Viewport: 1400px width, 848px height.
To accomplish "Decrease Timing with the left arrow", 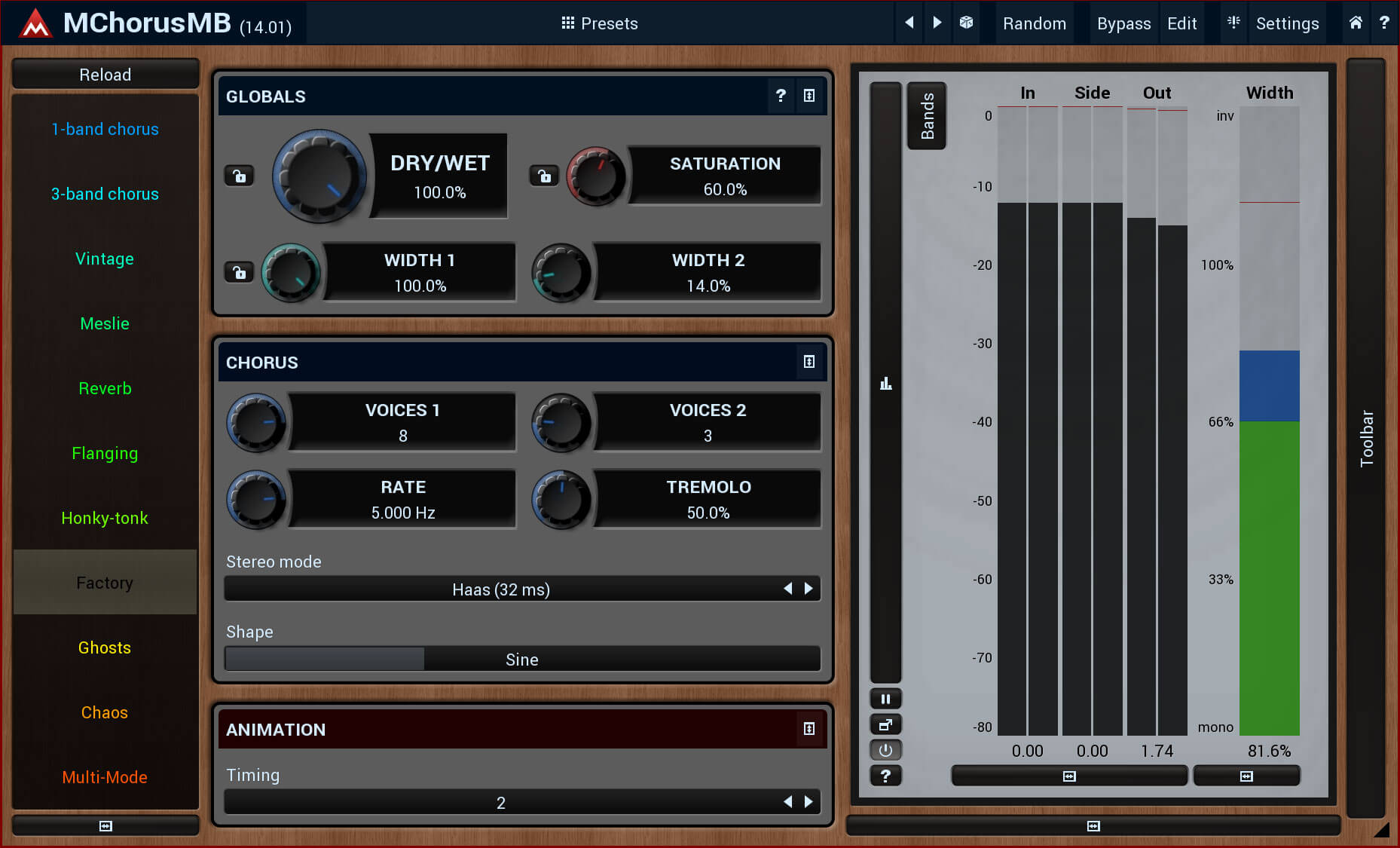I will pyautogui.click(x=788, y=802).
